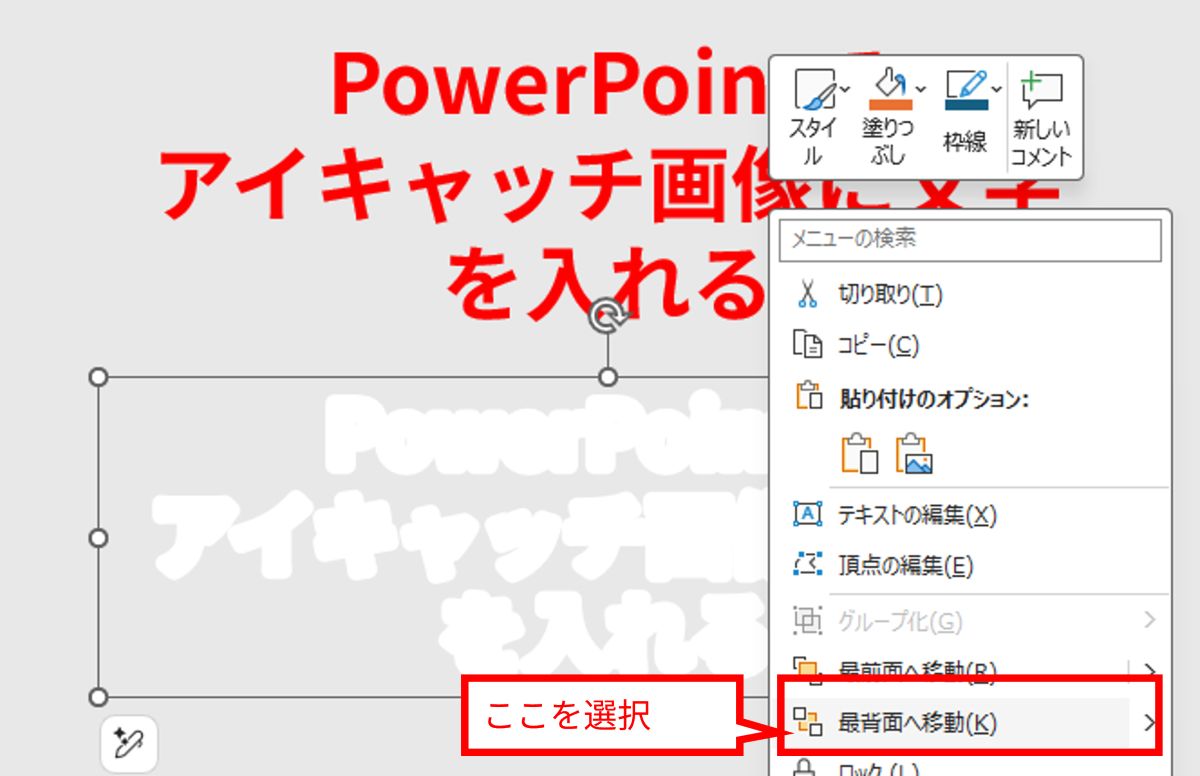The width and height of the screenshot is (1200, 776).
Task: Choose 最背面へ移動(K) in the context menu
Action: click(x=917, y=722)
